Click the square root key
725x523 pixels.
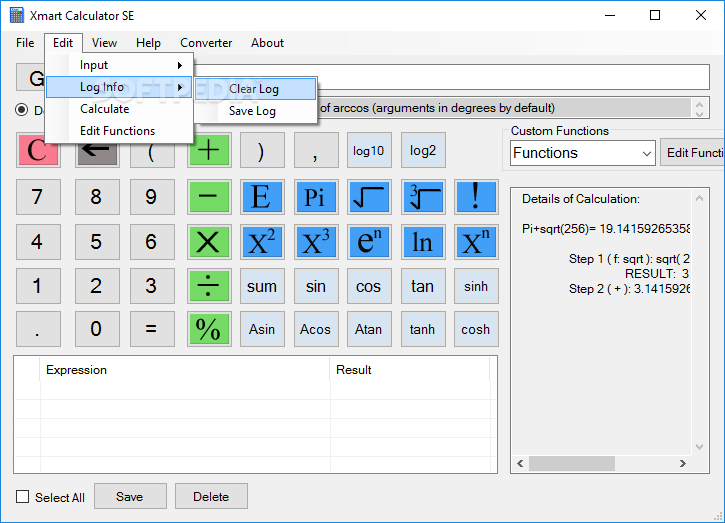(x=369, y=197)
